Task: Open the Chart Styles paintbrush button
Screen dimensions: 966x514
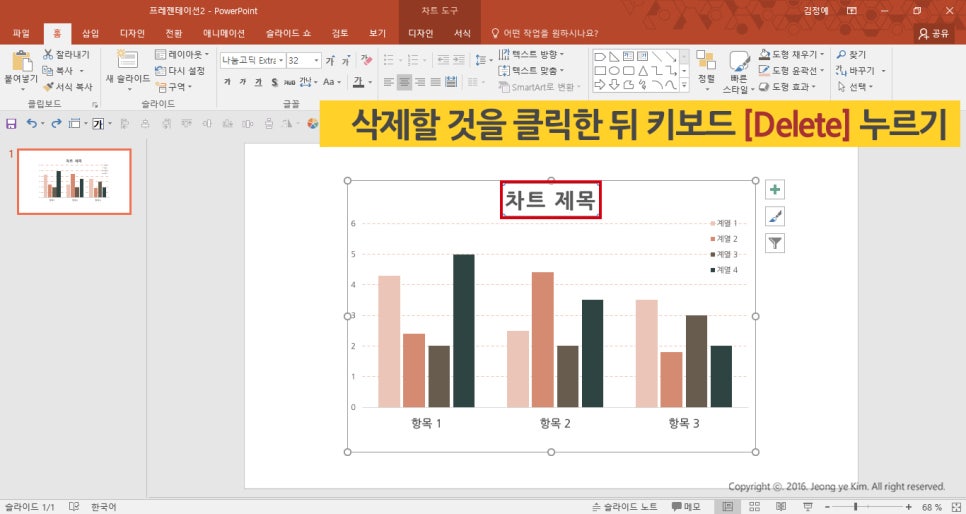Action: [x=775, y=216]
